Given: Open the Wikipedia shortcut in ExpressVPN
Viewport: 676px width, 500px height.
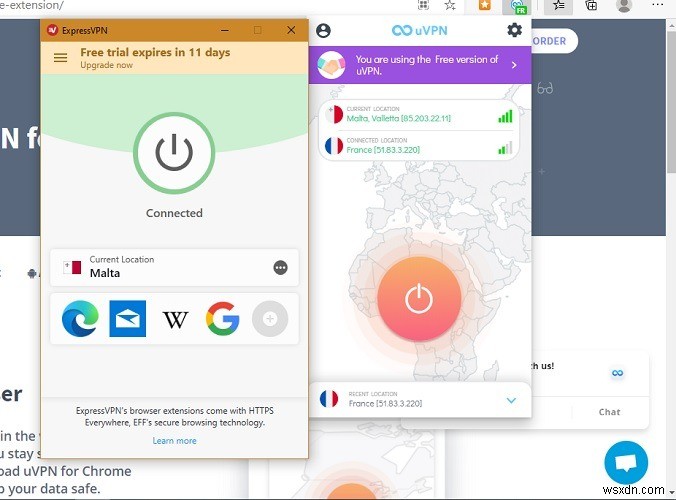Looking at the screenshot, I should click(x=175, y=319).
